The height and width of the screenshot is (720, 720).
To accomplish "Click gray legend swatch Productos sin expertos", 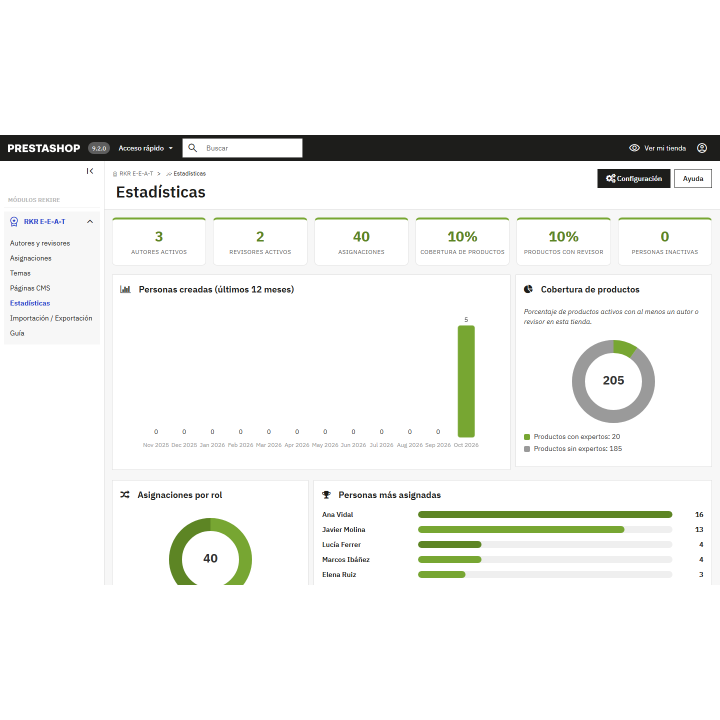I will click(x=527, y=449).
